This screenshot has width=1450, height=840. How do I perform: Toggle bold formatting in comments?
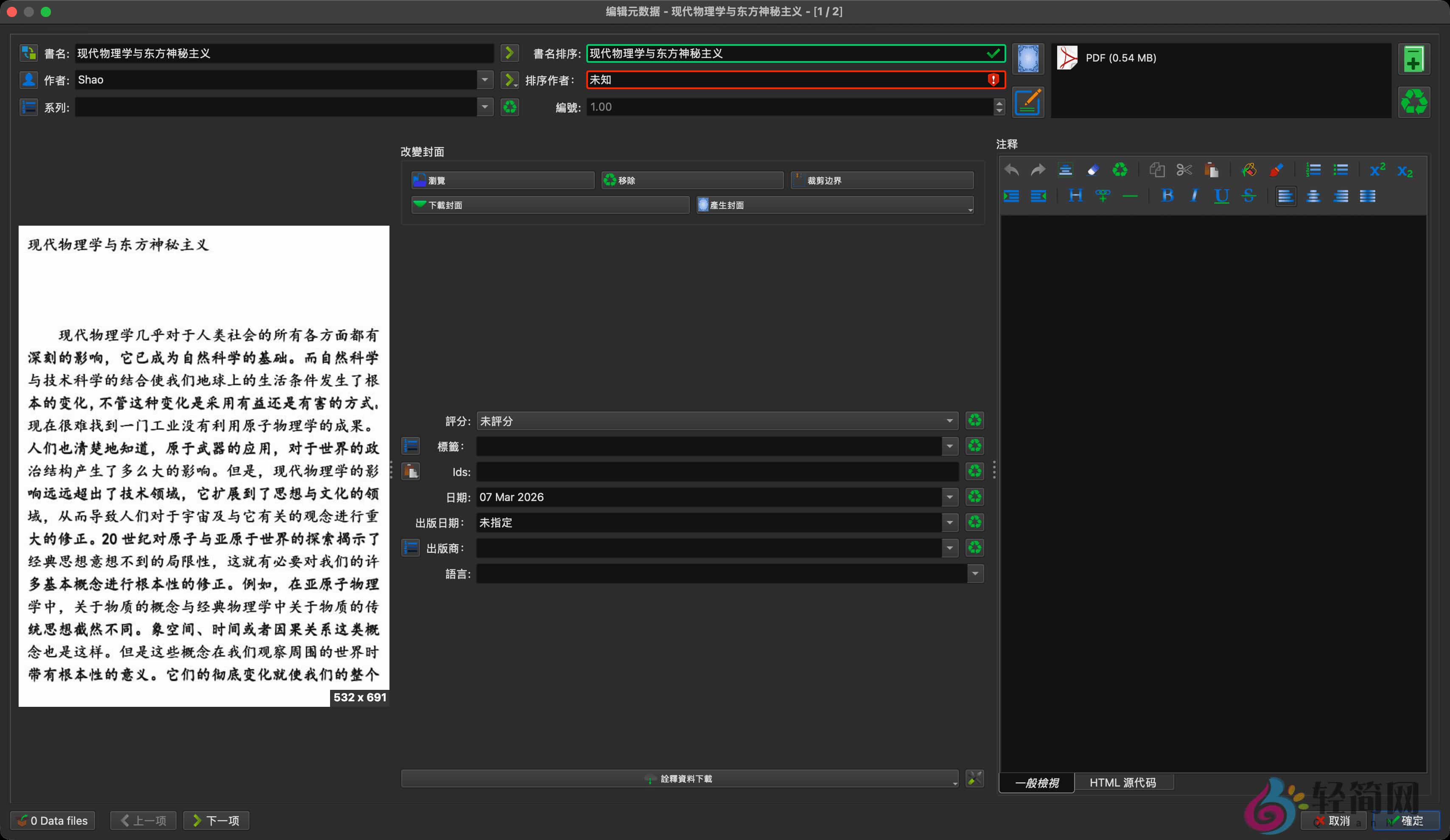[x=1167, y=196]
